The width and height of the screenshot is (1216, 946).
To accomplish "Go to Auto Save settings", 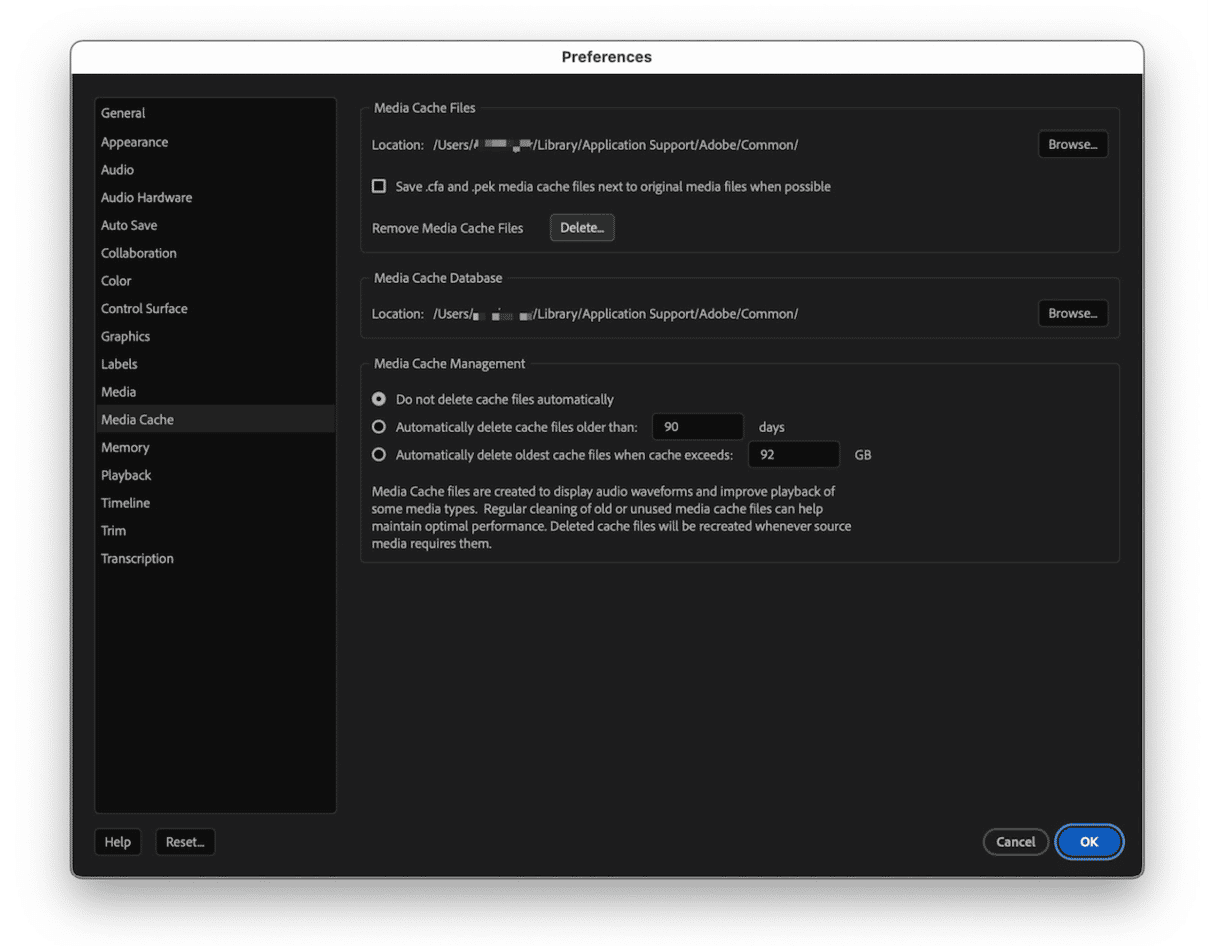I will 129,226.
